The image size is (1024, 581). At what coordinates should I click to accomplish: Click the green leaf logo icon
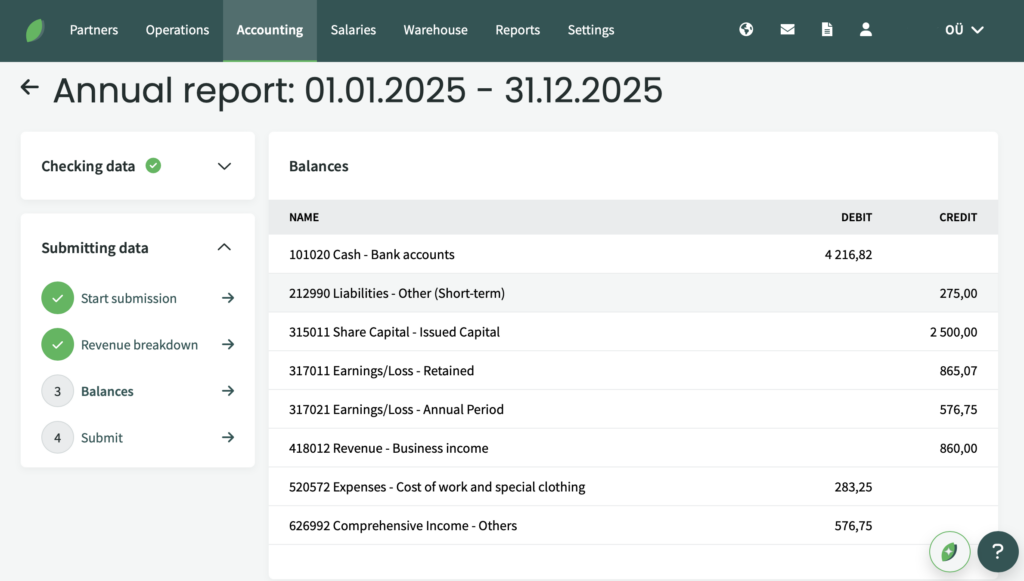35,30
